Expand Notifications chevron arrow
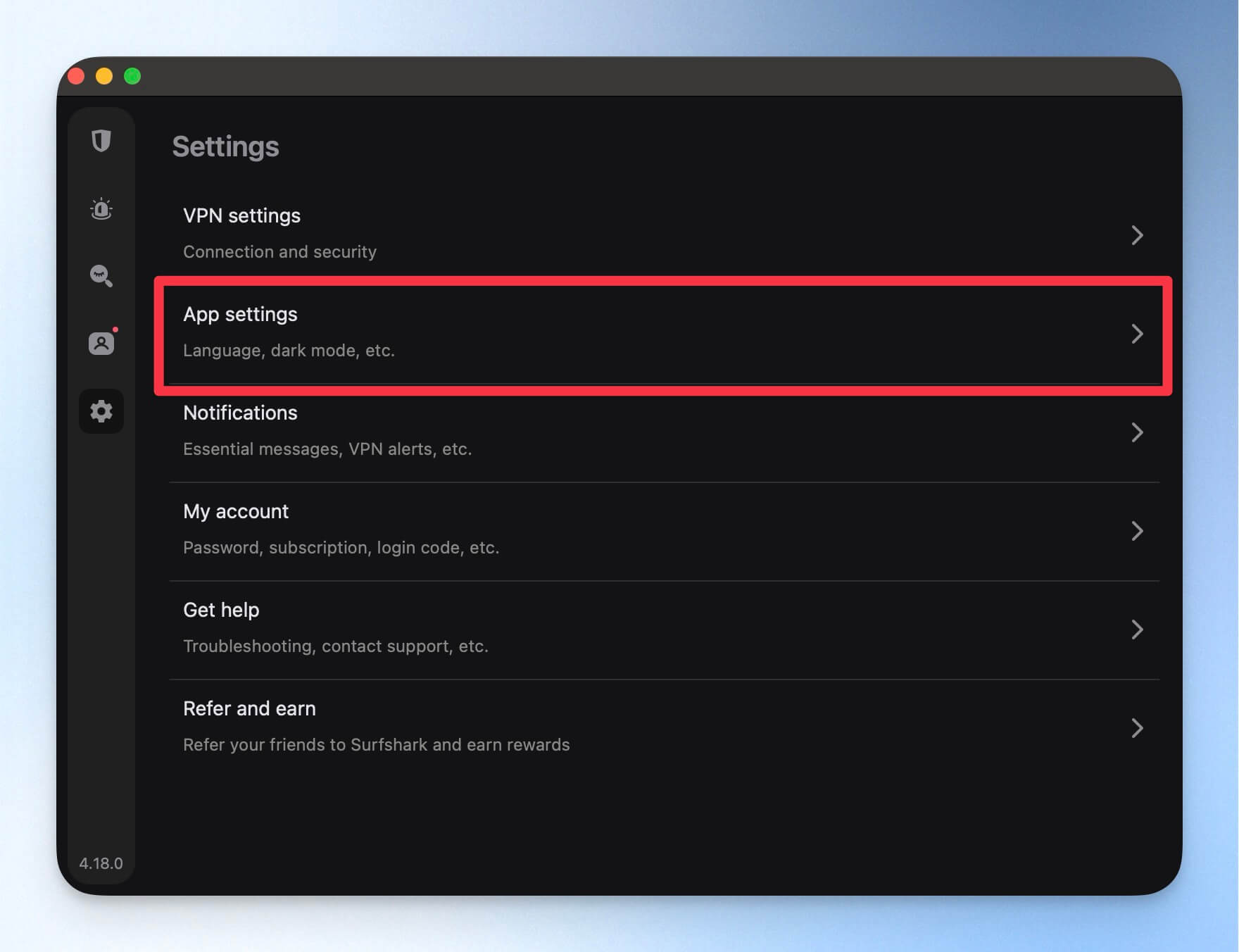The image size is (1239, 952). pos(1137,432)
